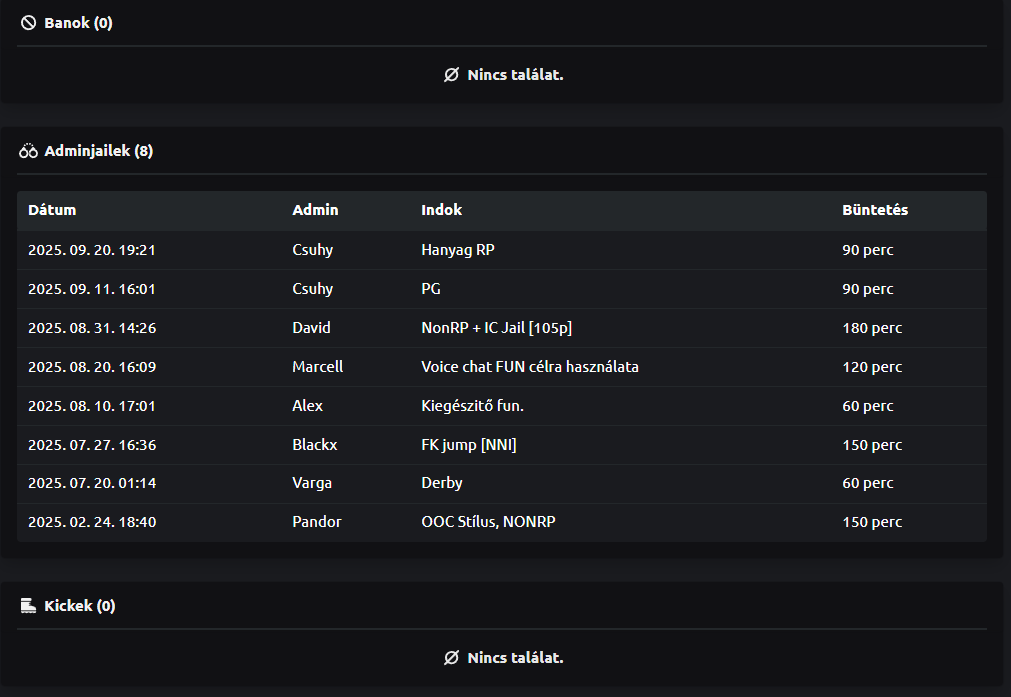The width and height of the screenshot is (1011, 697).
Task: Select the Hanyag RP jail row
Action: click(458, 250)
